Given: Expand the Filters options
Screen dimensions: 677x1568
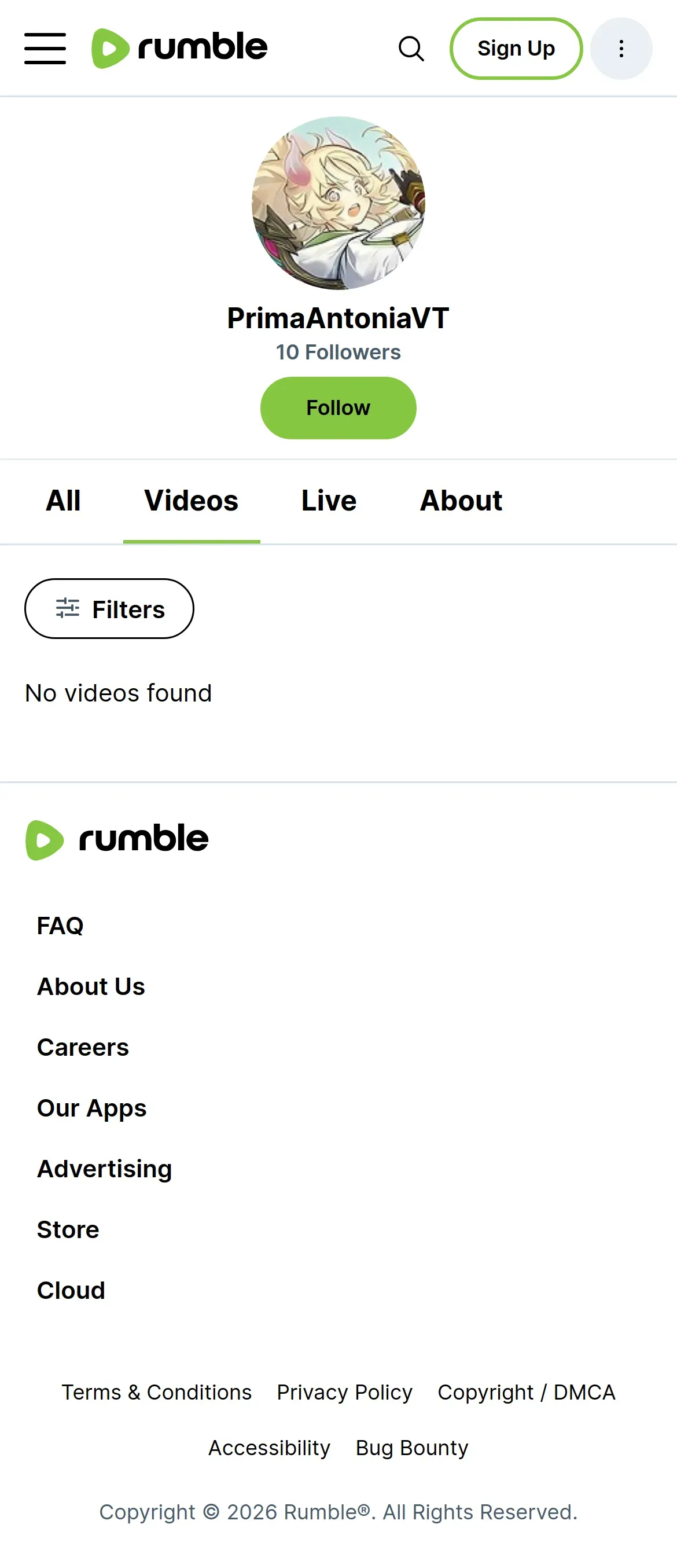Looking at the screenshot, I should coord(109,609).
